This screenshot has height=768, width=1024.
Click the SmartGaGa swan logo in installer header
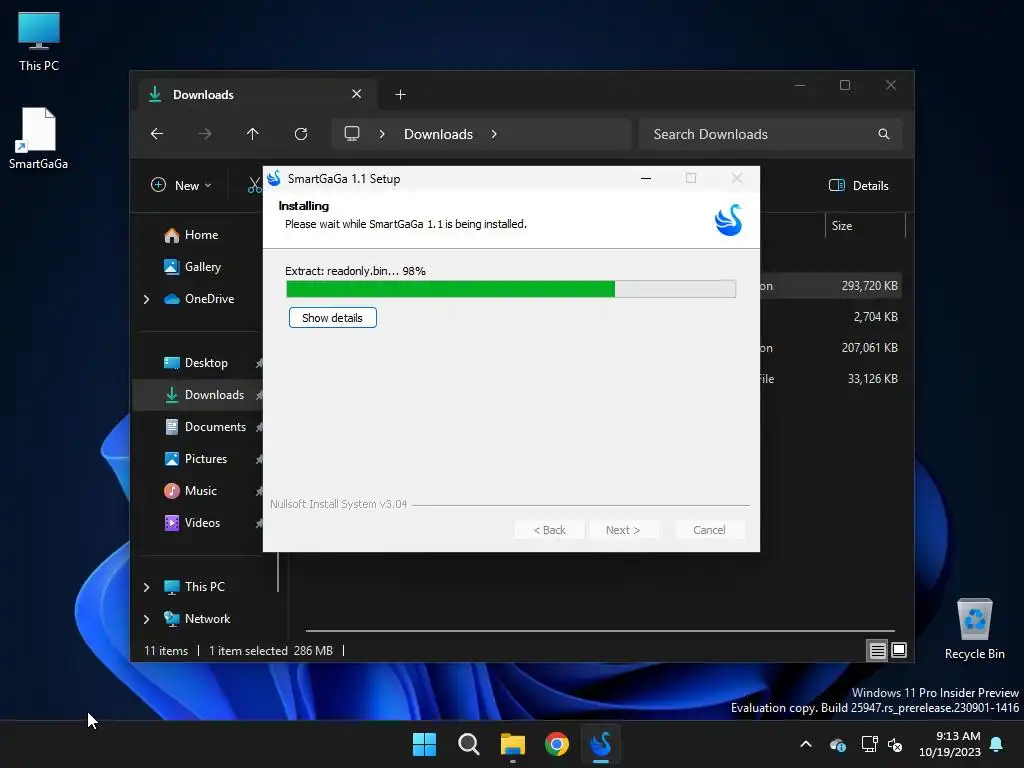(729, 220)
